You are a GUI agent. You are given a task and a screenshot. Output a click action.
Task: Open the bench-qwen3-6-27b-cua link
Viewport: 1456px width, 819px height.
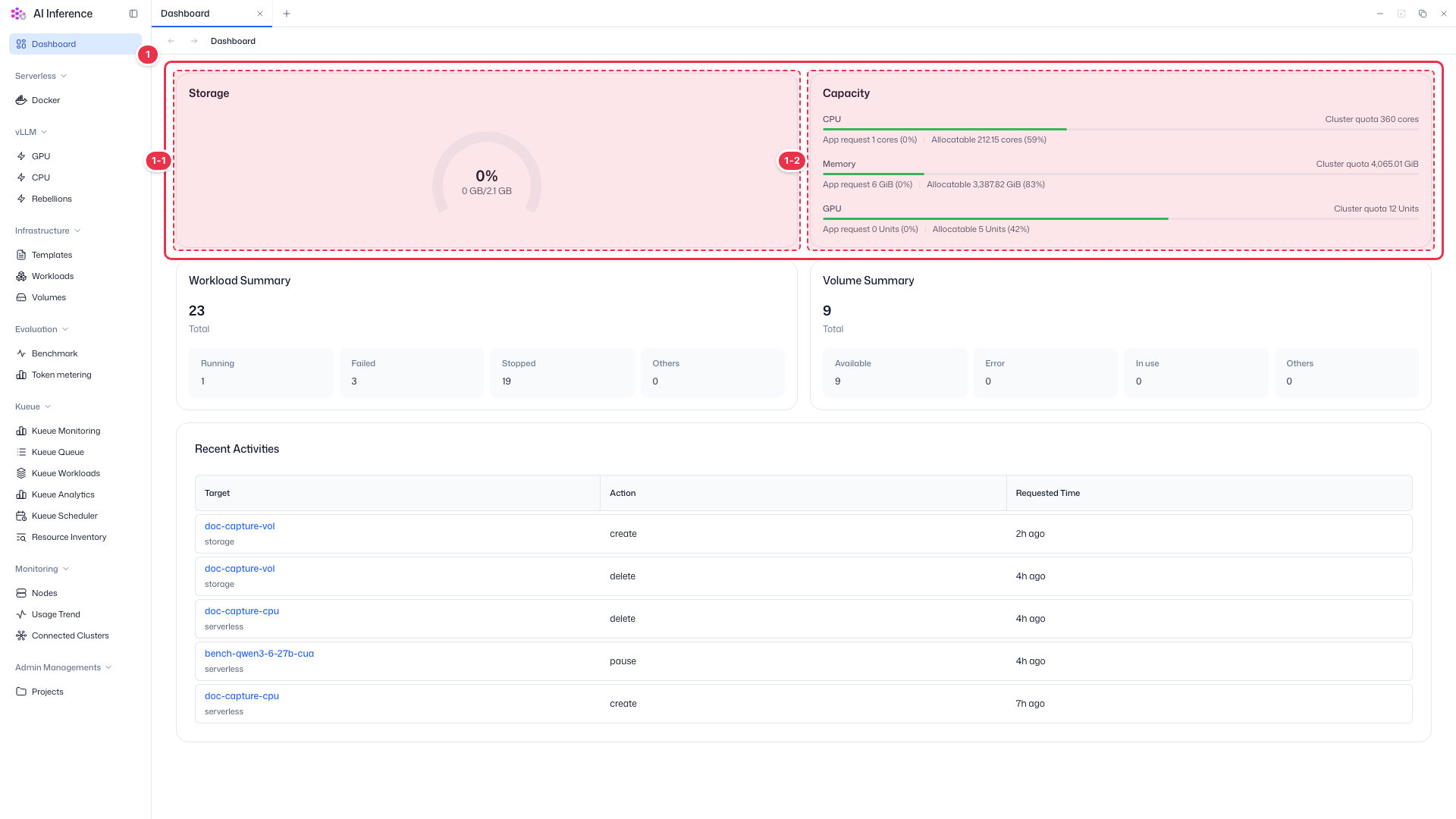click(x=259, y=654)
